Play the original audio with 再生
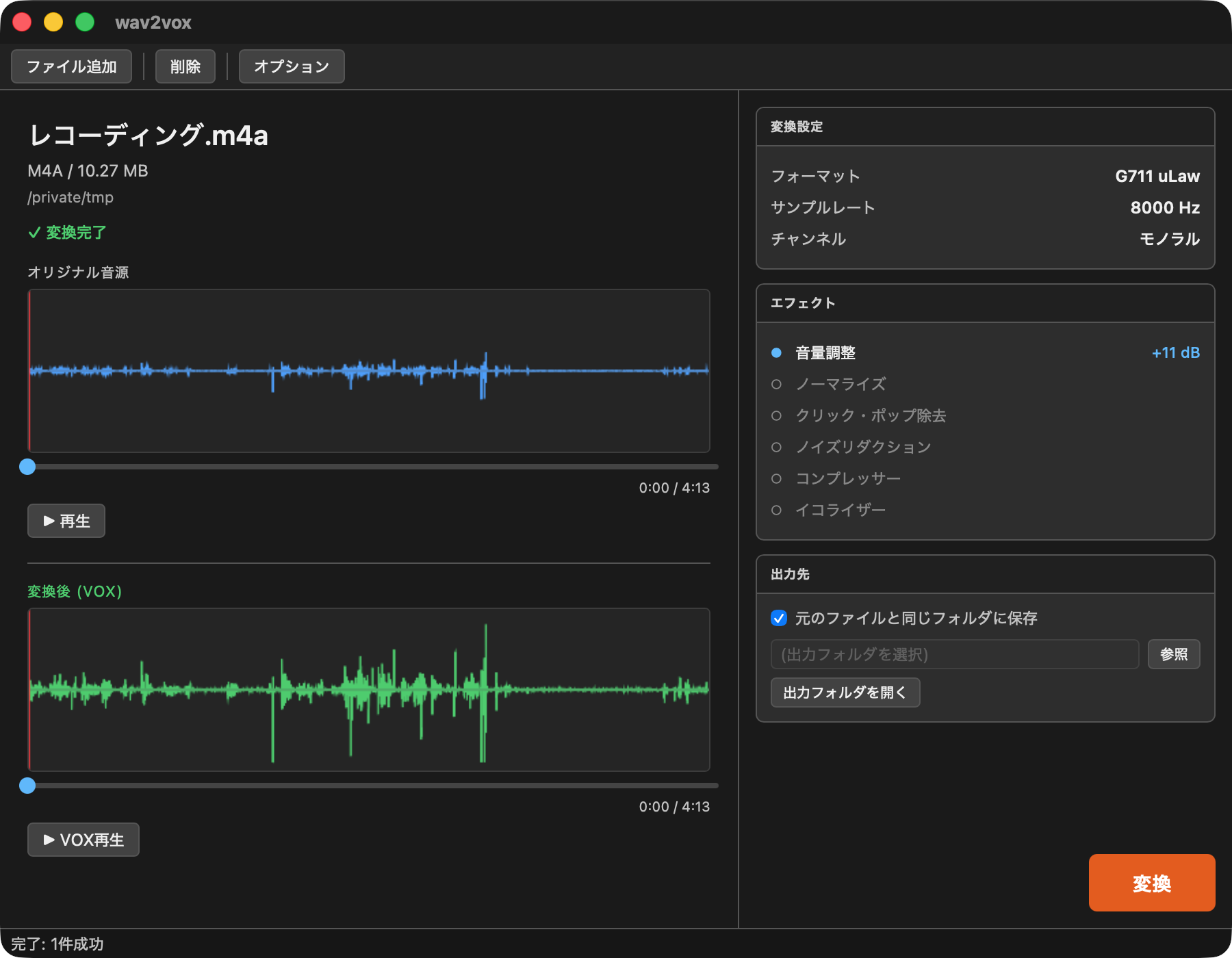 66,521
